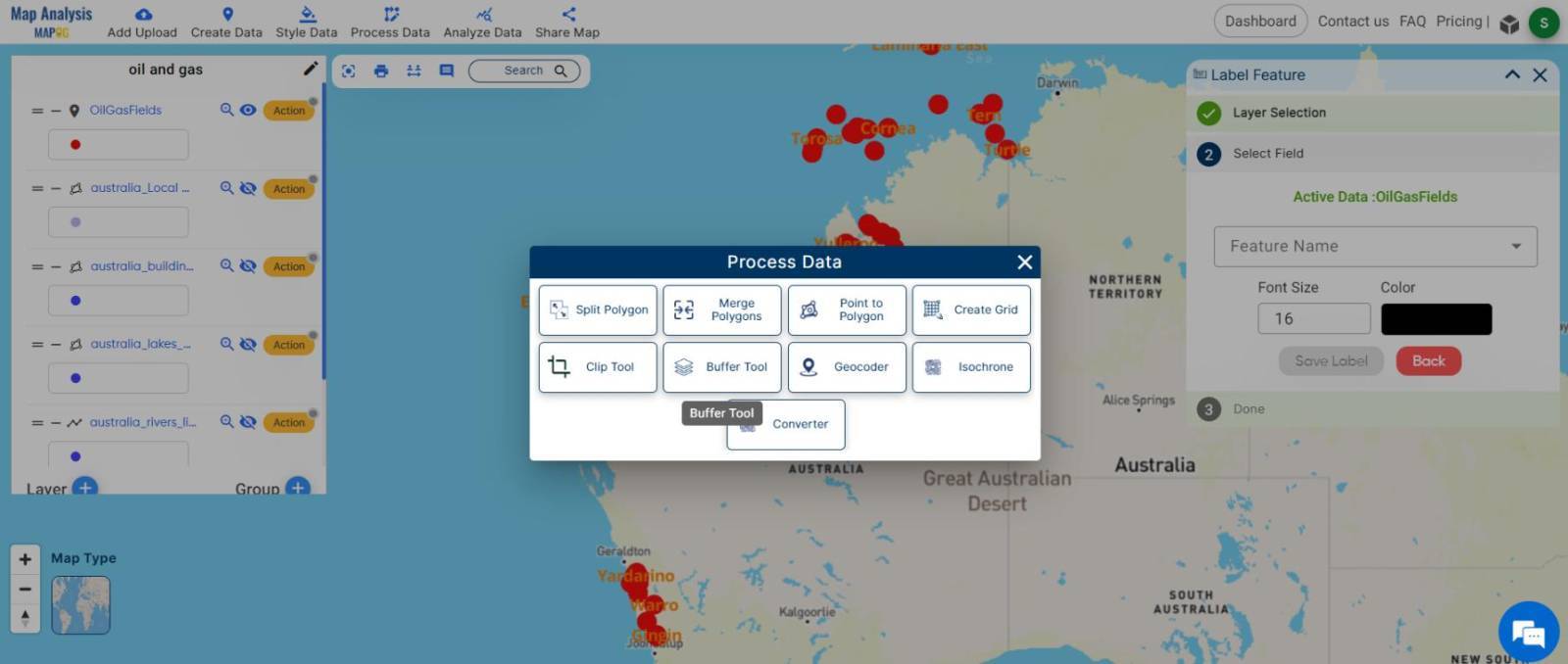Choose Split Polygon tool

[x=598, y=309]
